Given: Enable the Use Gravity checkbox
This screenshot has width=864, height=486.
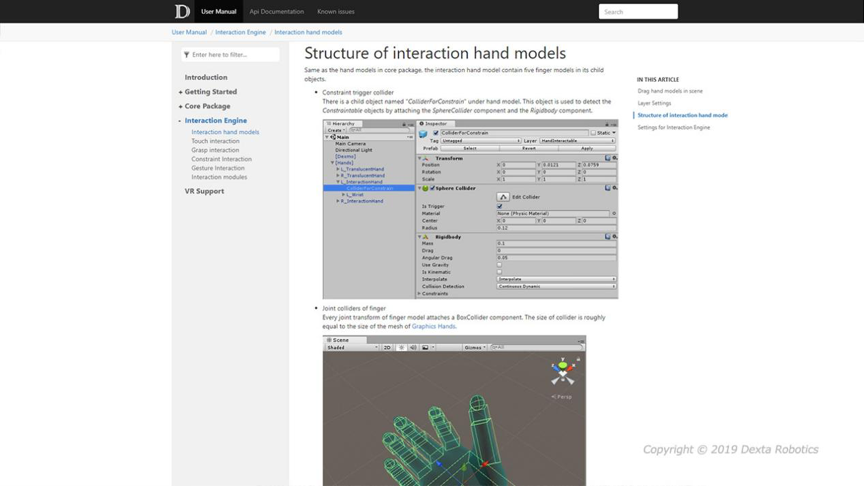Looking at the screenshot, I should 500,265.
